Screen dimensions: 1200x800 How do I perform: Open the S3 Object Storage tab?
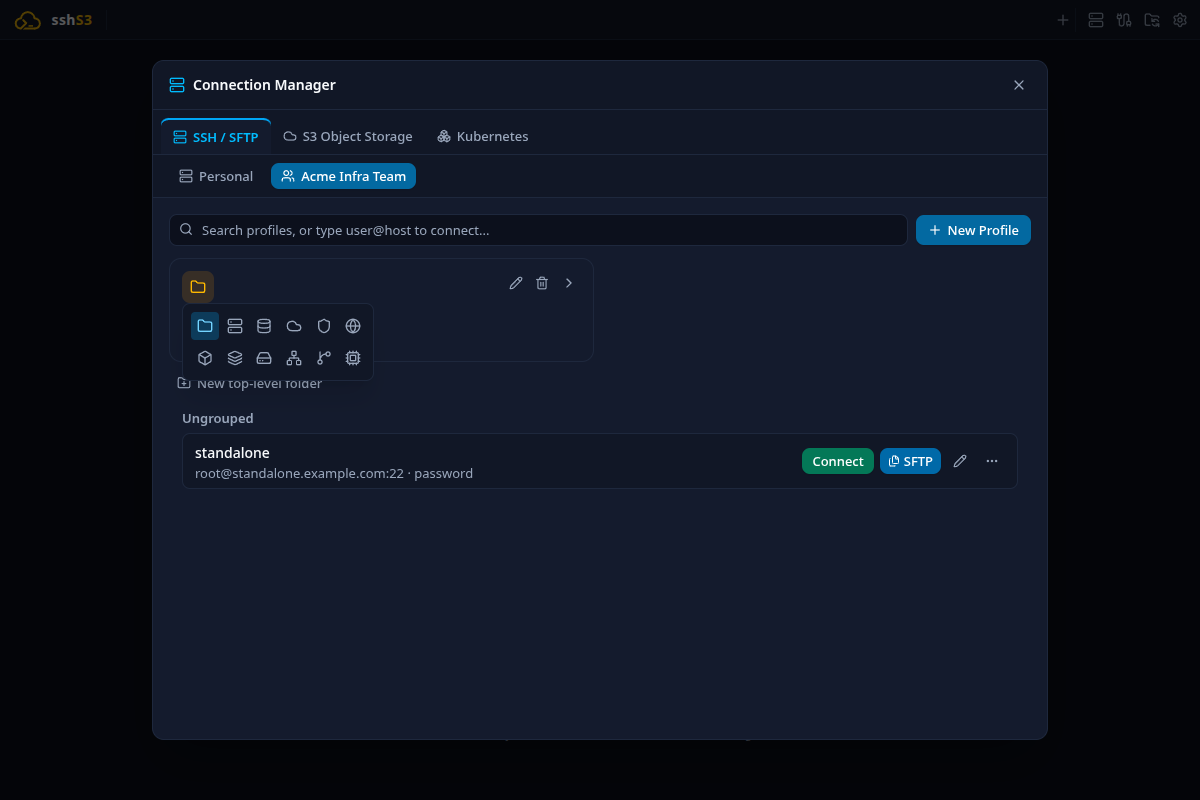[348, 137]
